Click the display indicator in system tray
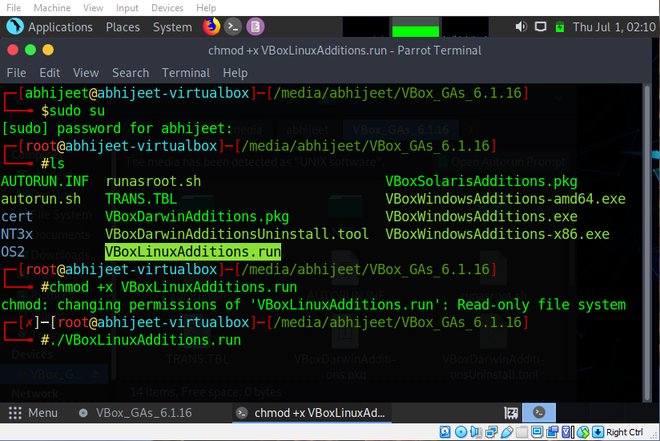 (540, 27)
